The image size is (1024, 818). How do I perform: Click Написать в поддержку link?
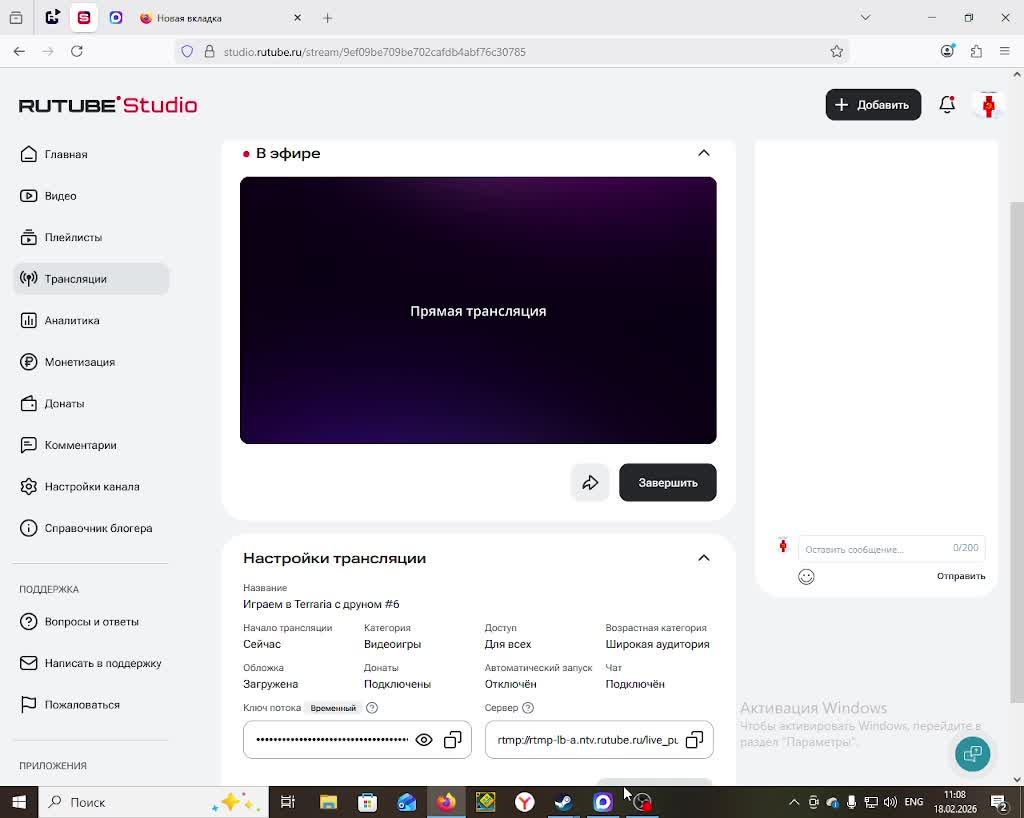(91, 663)
